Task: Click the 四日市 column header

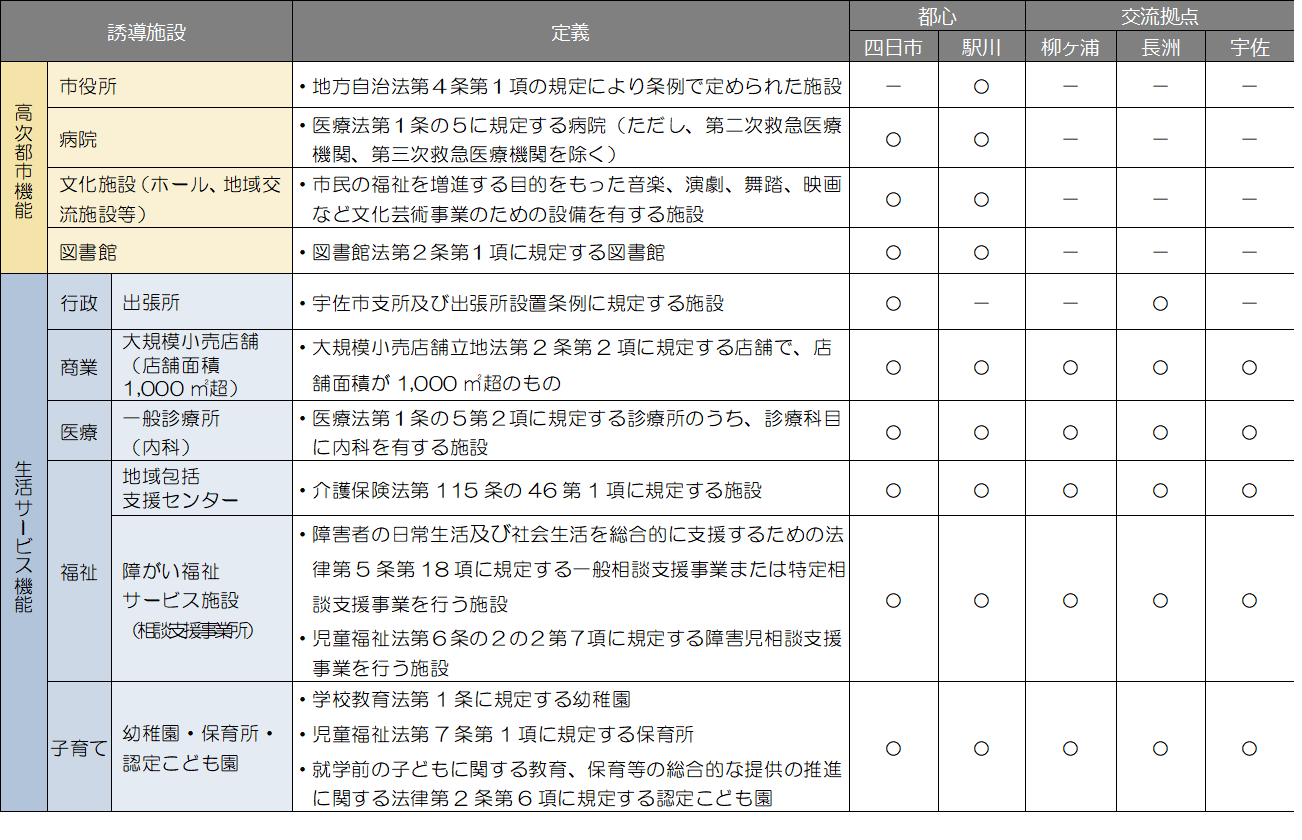Action: [894, 47]
